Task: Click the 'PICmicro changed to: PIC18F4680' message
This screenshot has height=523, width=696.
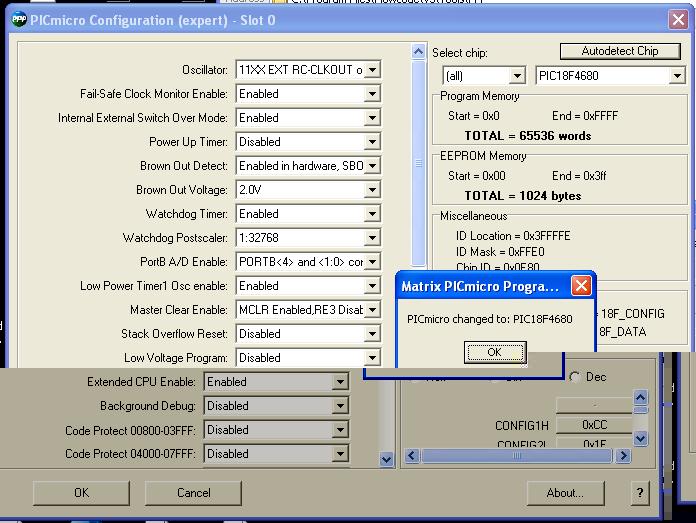Action: pyautogui.click(x=490, y=319)
